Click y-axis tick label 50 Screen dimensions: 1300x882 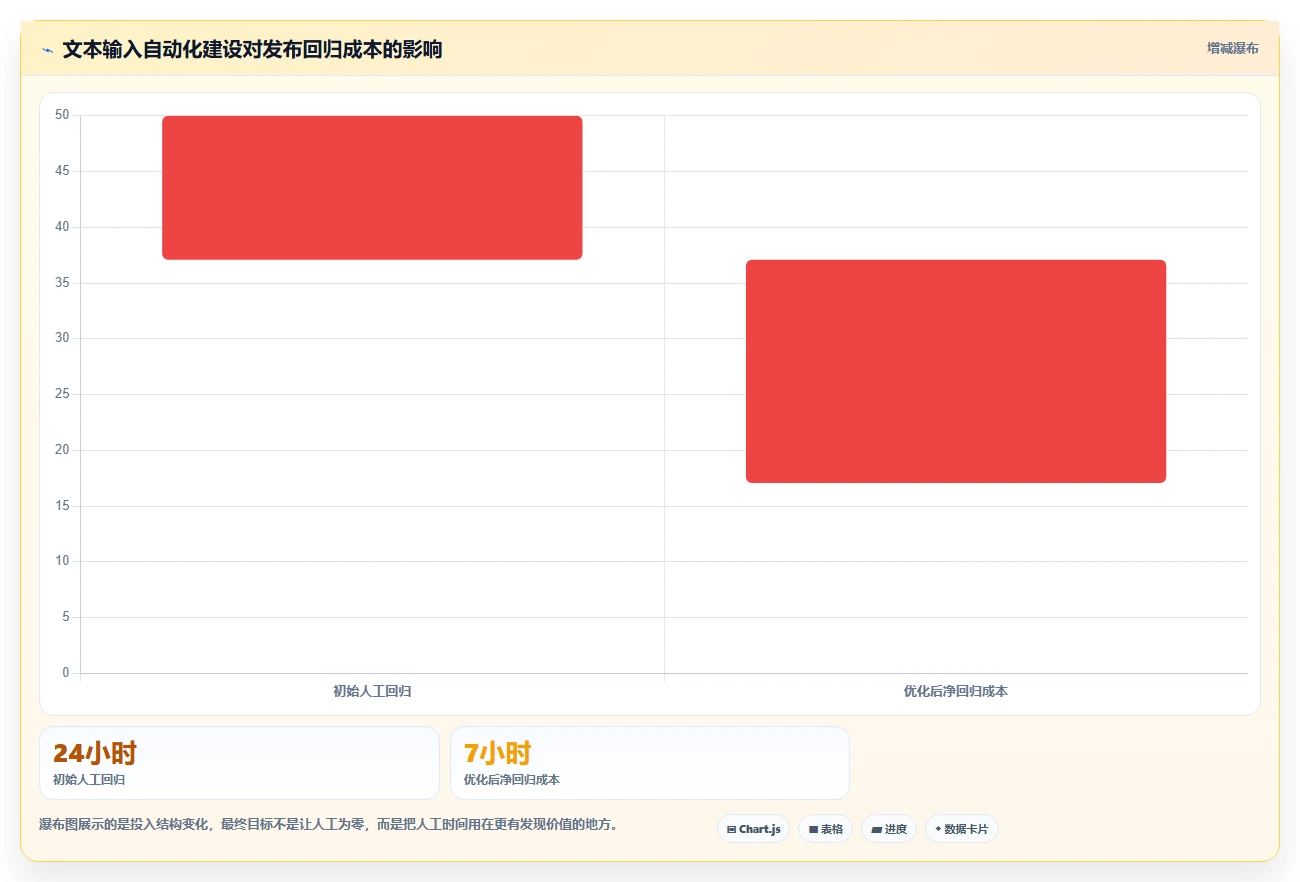tap(62, 115)
